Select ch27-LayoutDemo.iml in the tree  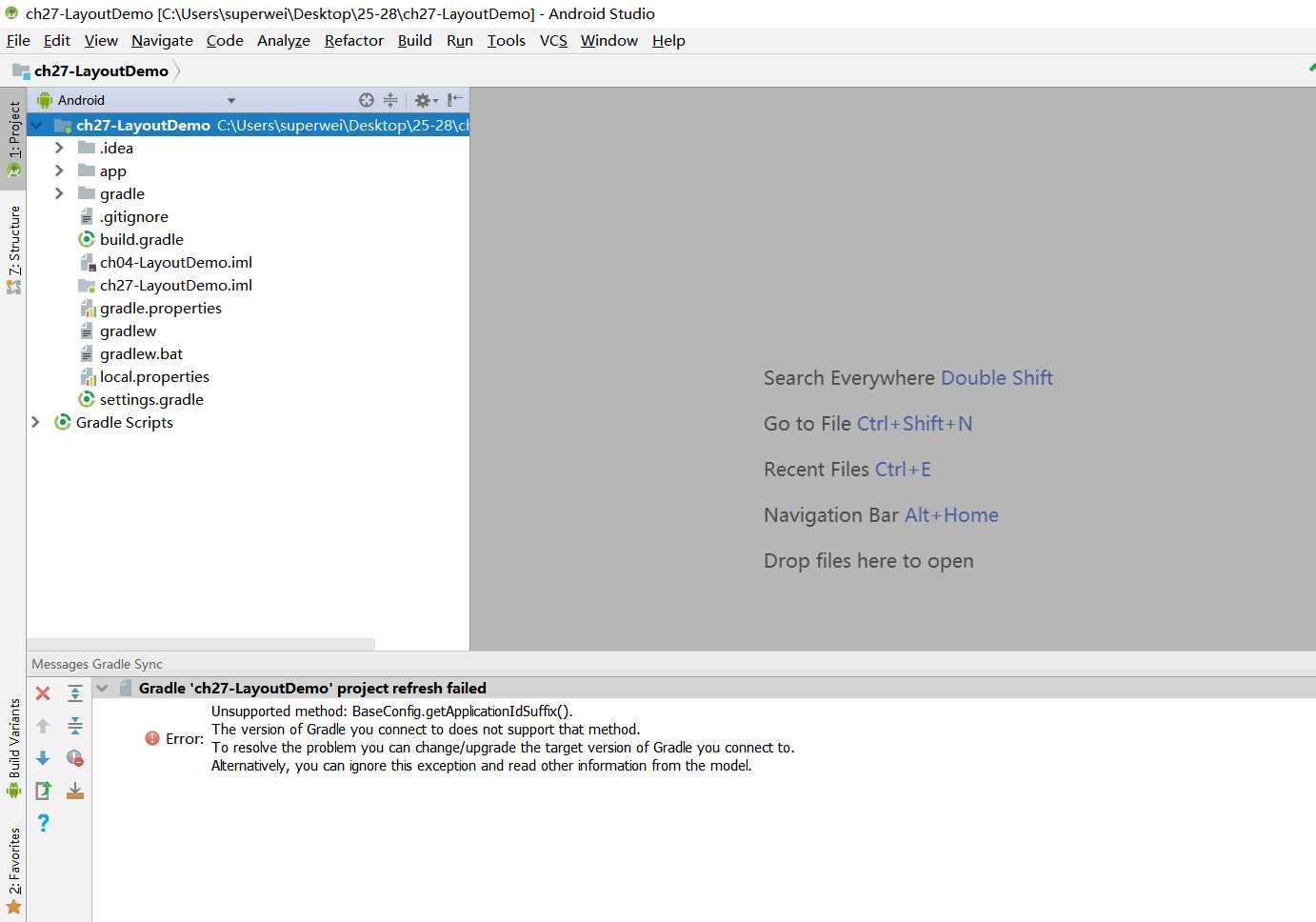[176, 285]
